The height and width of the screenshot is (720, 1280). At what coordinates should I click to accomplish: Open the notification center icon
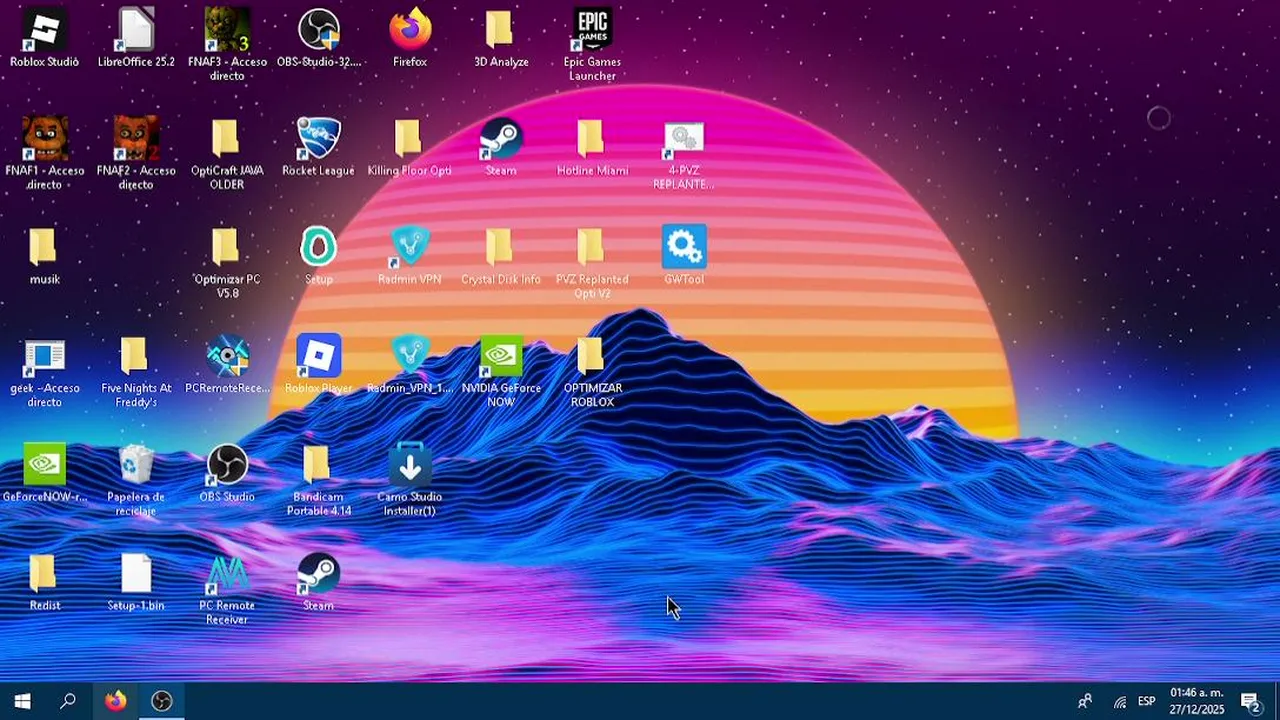(1250, 701)
